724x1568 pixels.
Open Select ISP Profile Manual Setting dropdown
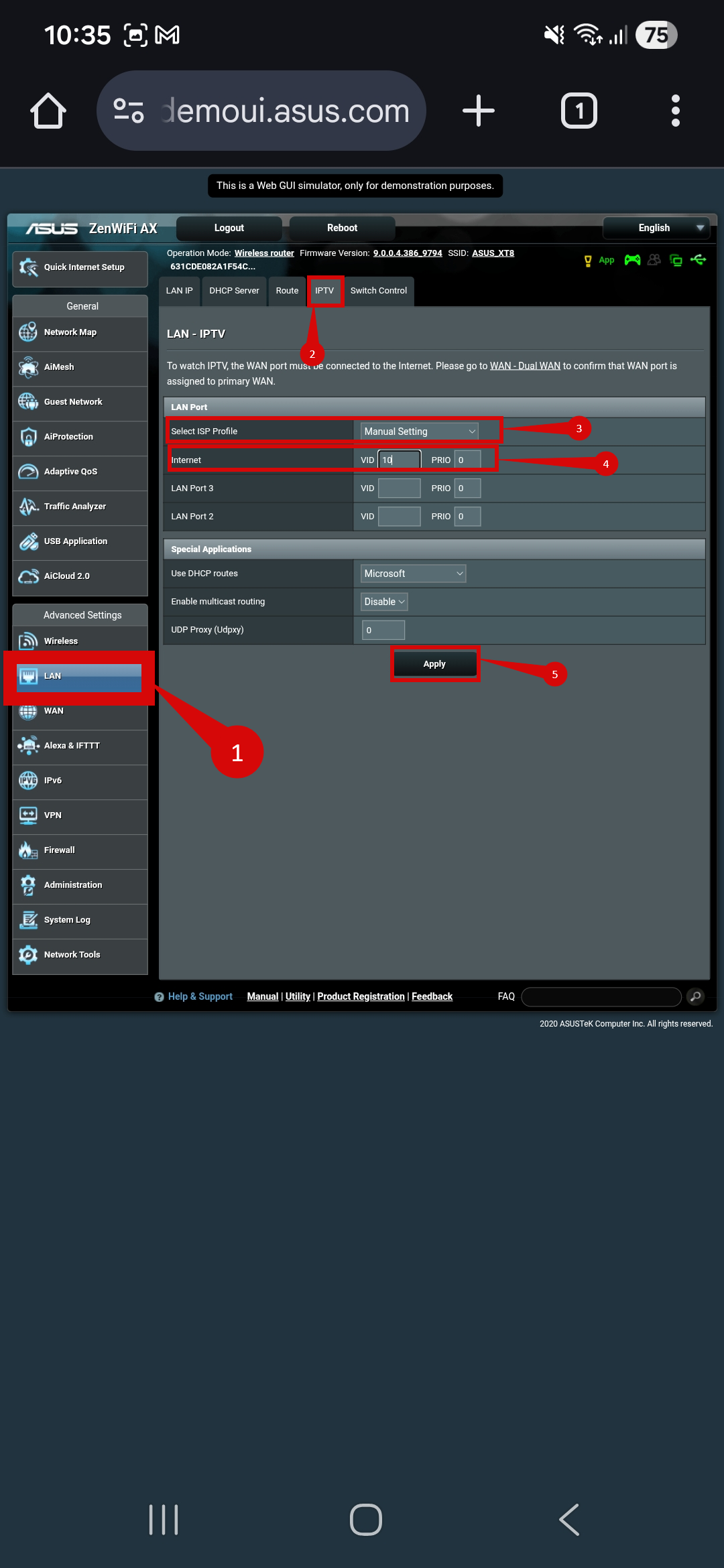(419, 432)
